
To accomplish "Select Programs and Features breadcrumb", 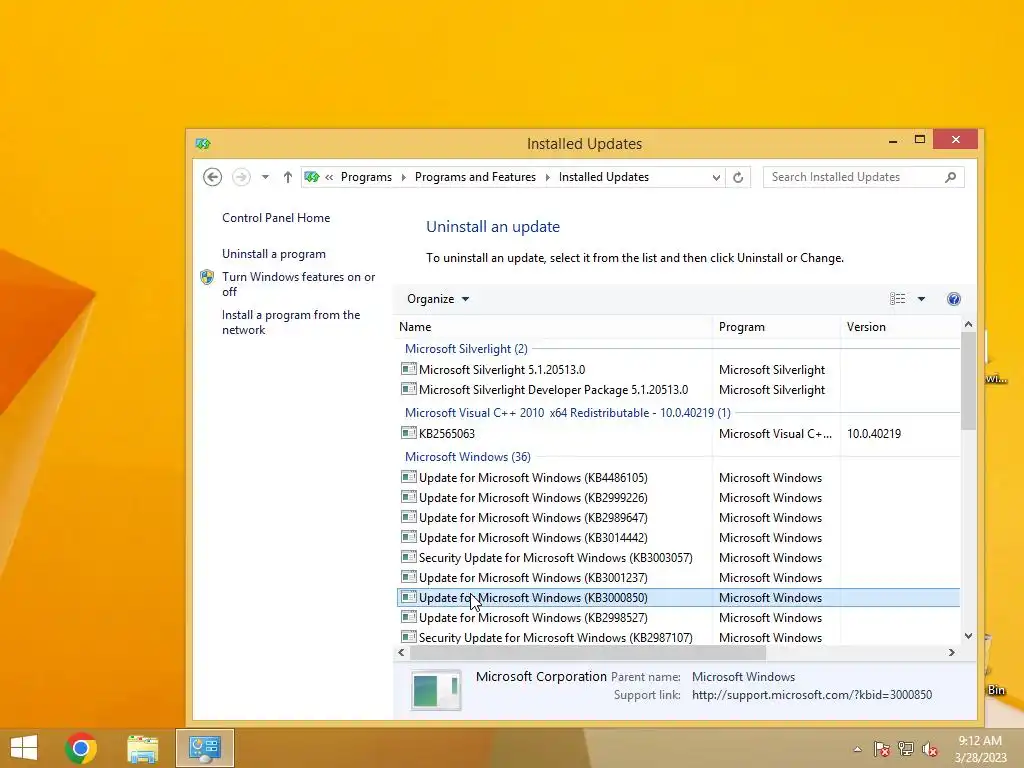I will tap(475, 177).
